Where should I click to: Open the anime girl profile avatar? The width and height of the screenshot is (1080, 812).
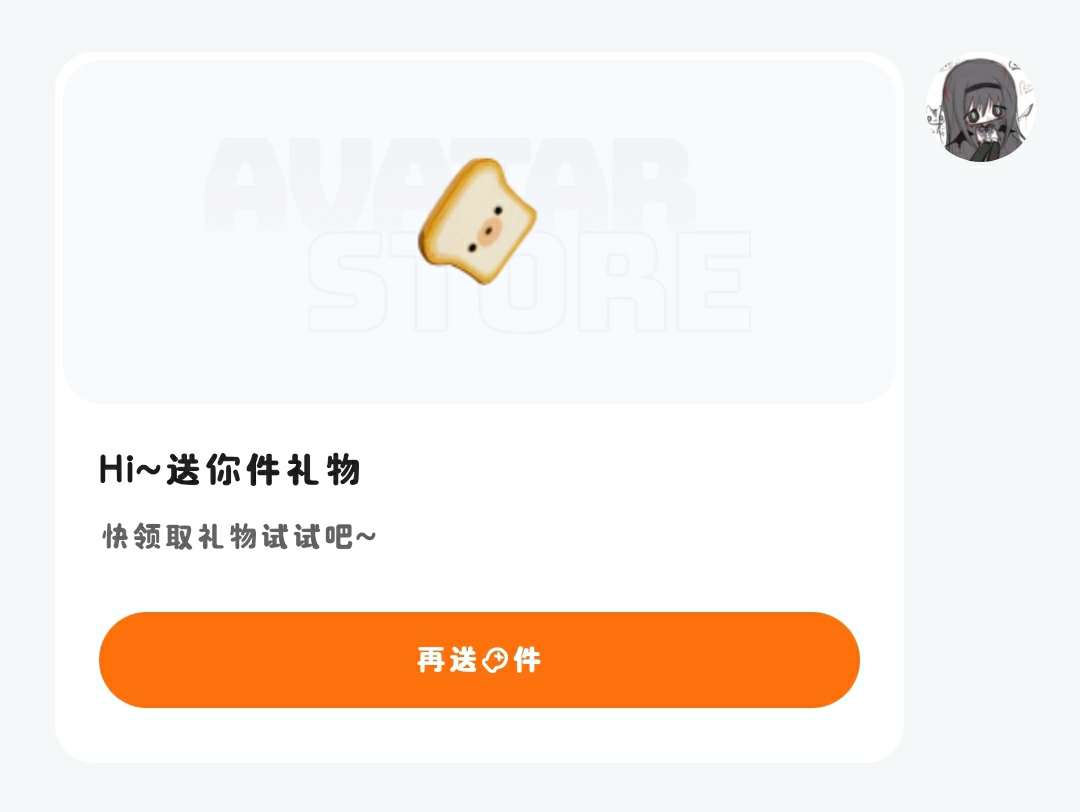click(x=981, y=109)
